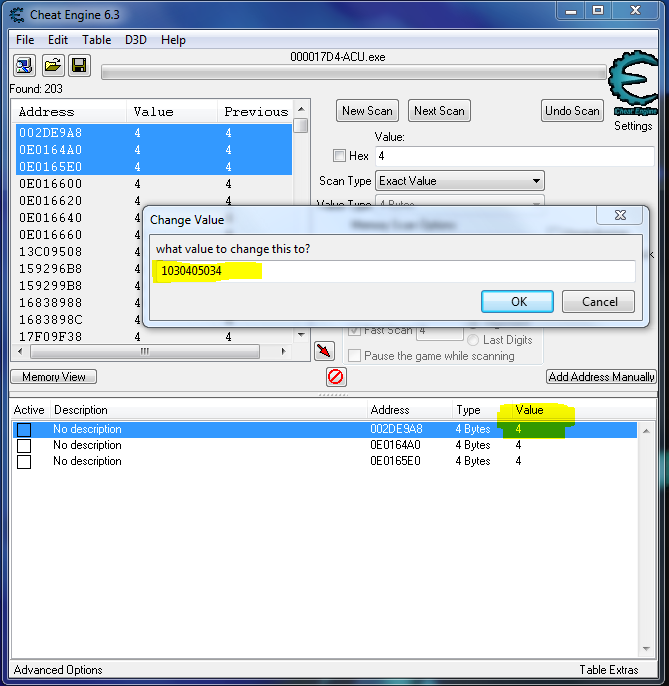Open Settings via Cheat Engine logo
This screenshot has width=669, height=686.
(633, 82)
